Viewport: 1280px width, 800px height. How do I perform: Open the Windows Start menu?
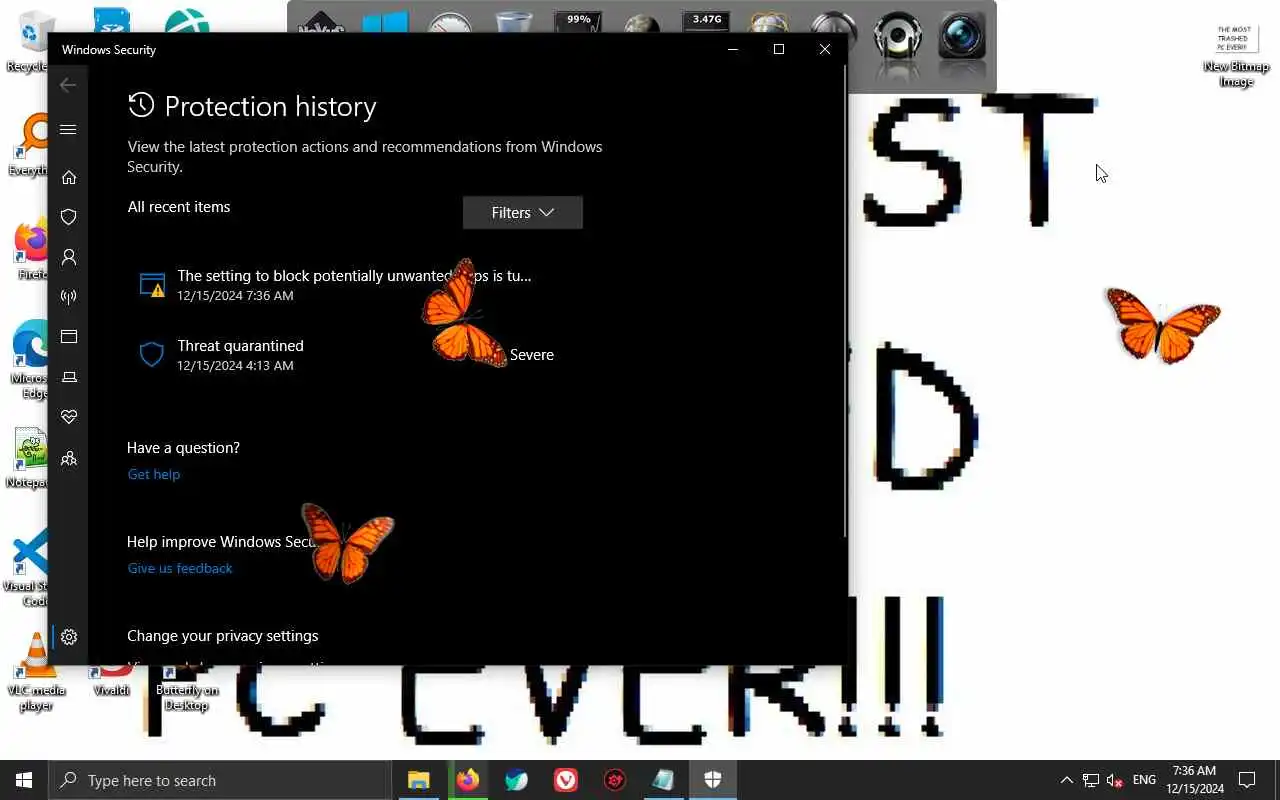coord(24,780)
